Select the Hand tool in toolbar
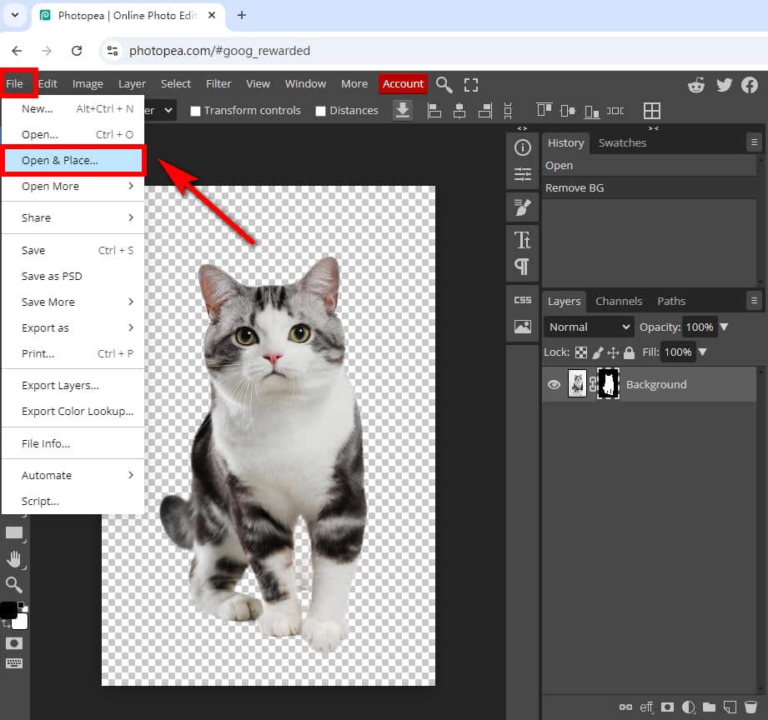Screen dimensions: 768x720 tap(14, 559)
